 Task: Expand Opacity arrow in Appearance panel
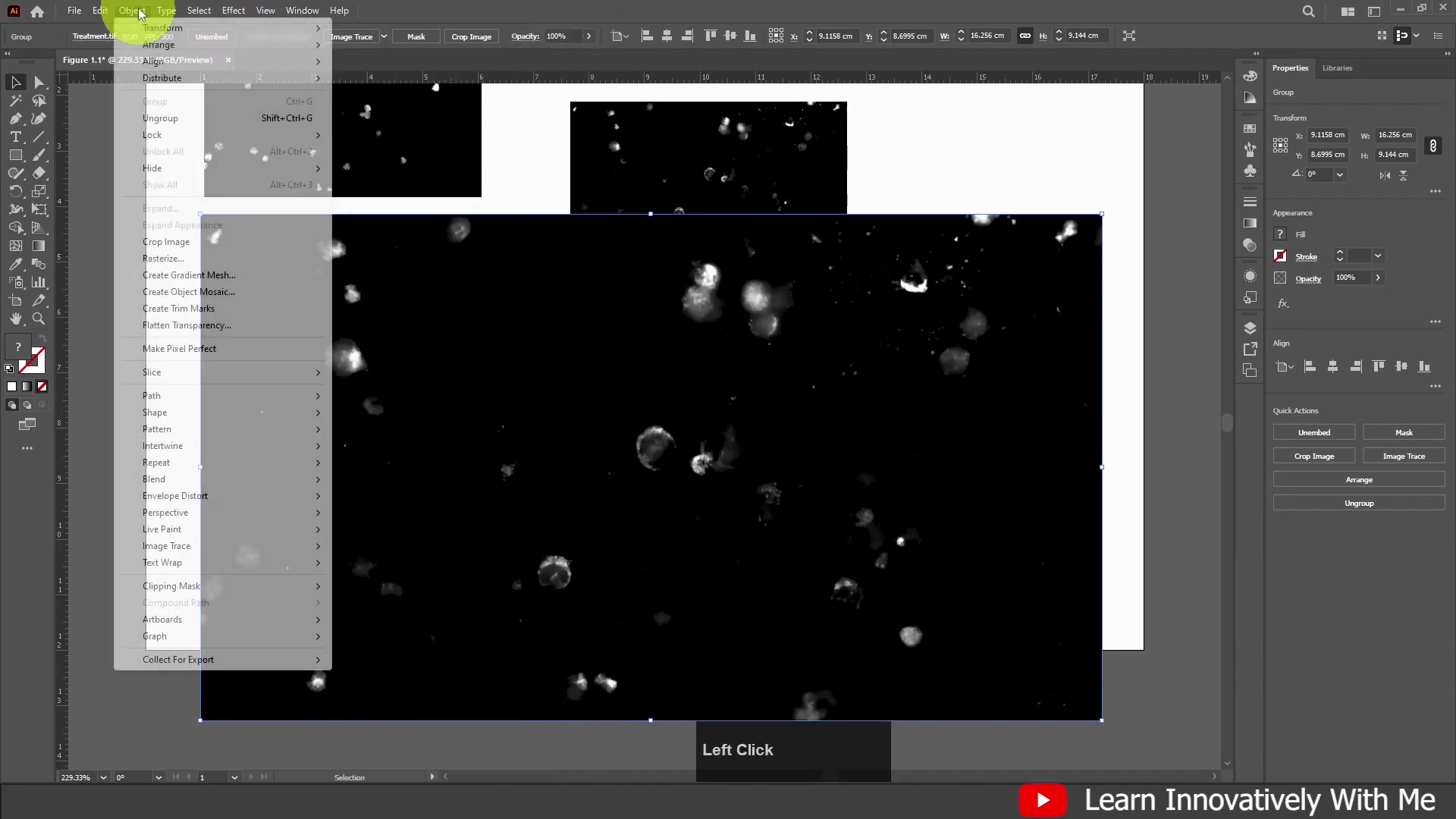(1378, 278)
